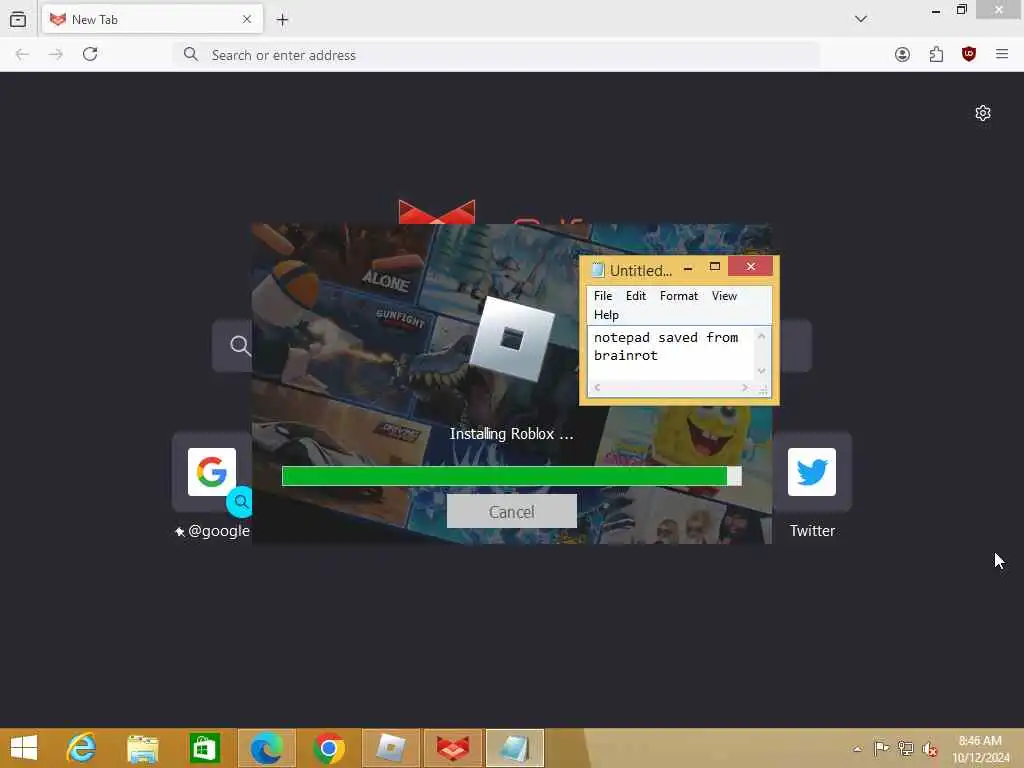Open Windows Store from taskbar

204,748
